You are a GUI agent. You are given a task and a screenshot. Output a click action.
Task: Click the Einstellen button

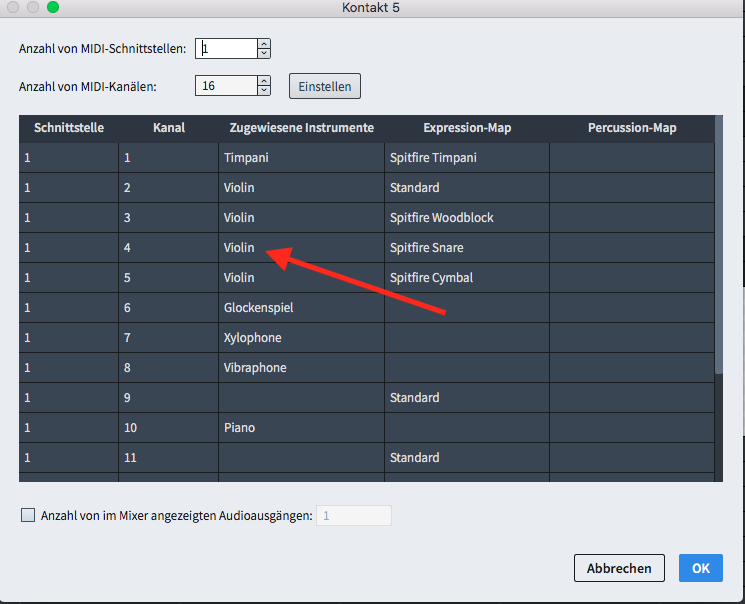(325, 86)
